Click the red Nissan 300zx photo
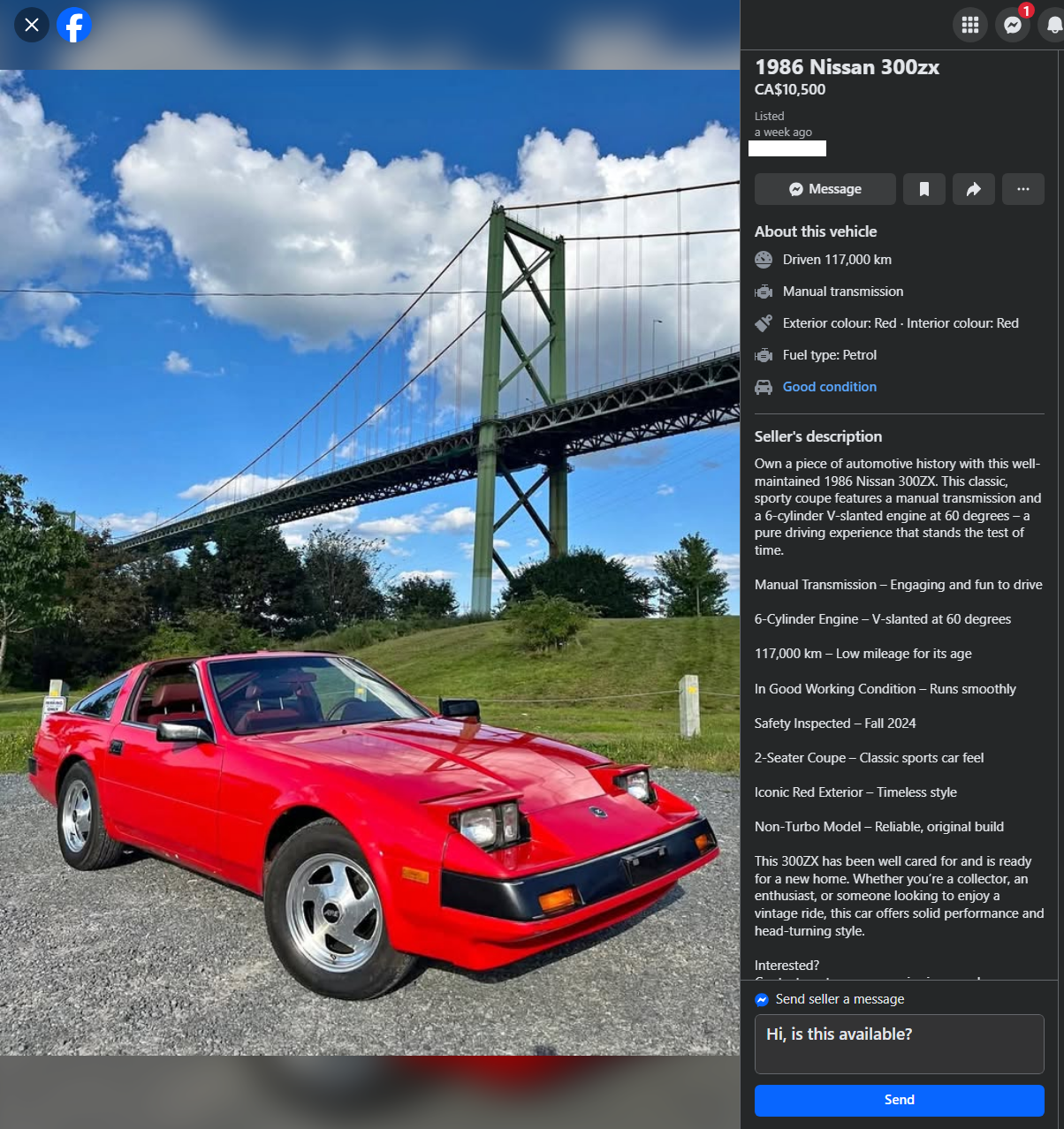Viewport: 1064px width, 1129px height. click(369, 563)
